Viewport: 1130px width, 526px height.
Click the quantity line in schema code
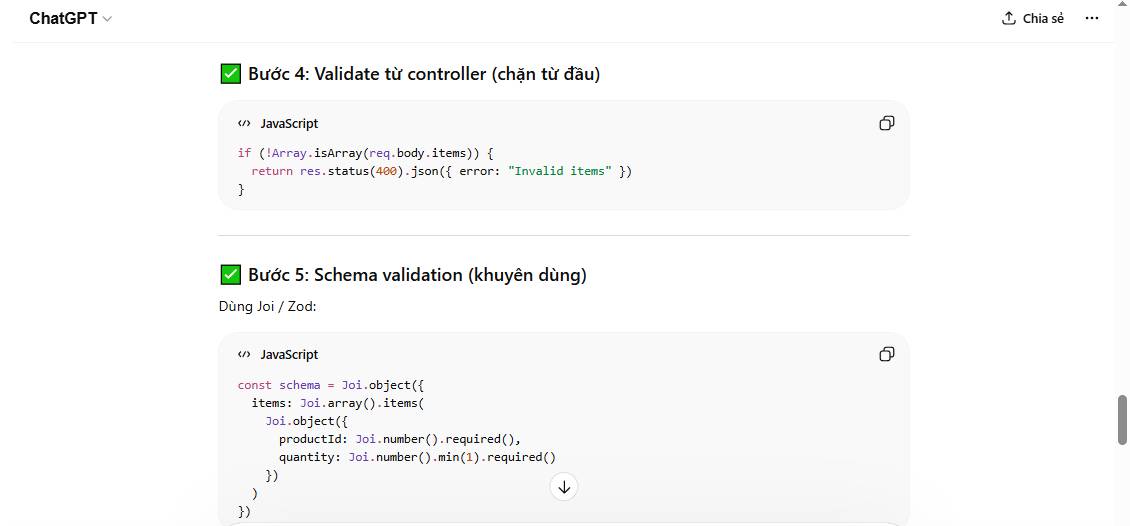click(x=417, y=457)
